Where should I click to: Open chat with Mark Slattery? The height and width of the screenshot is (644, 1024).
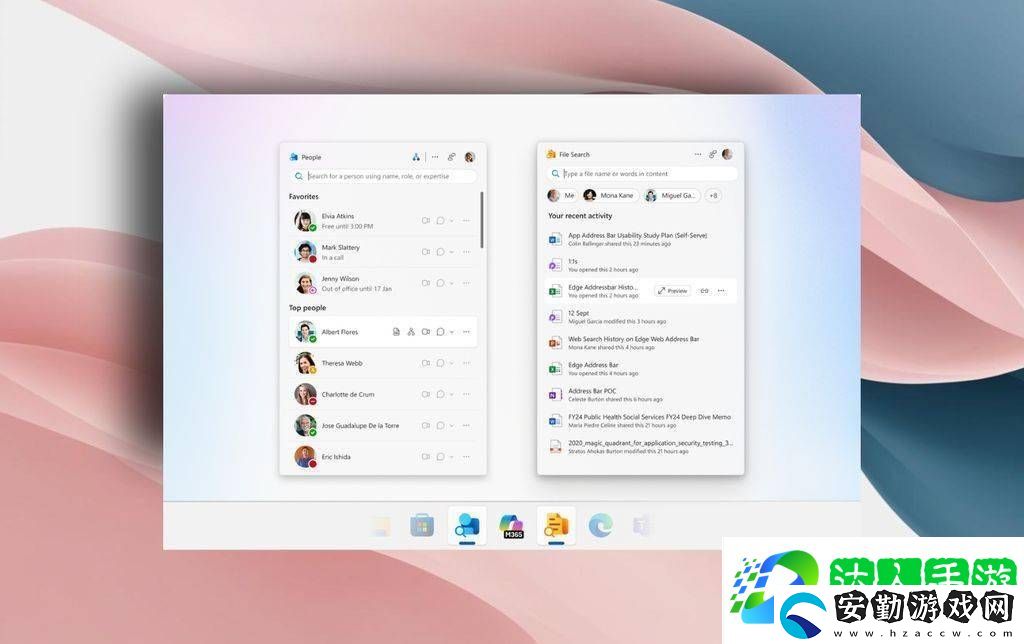(x=440, y=252)
